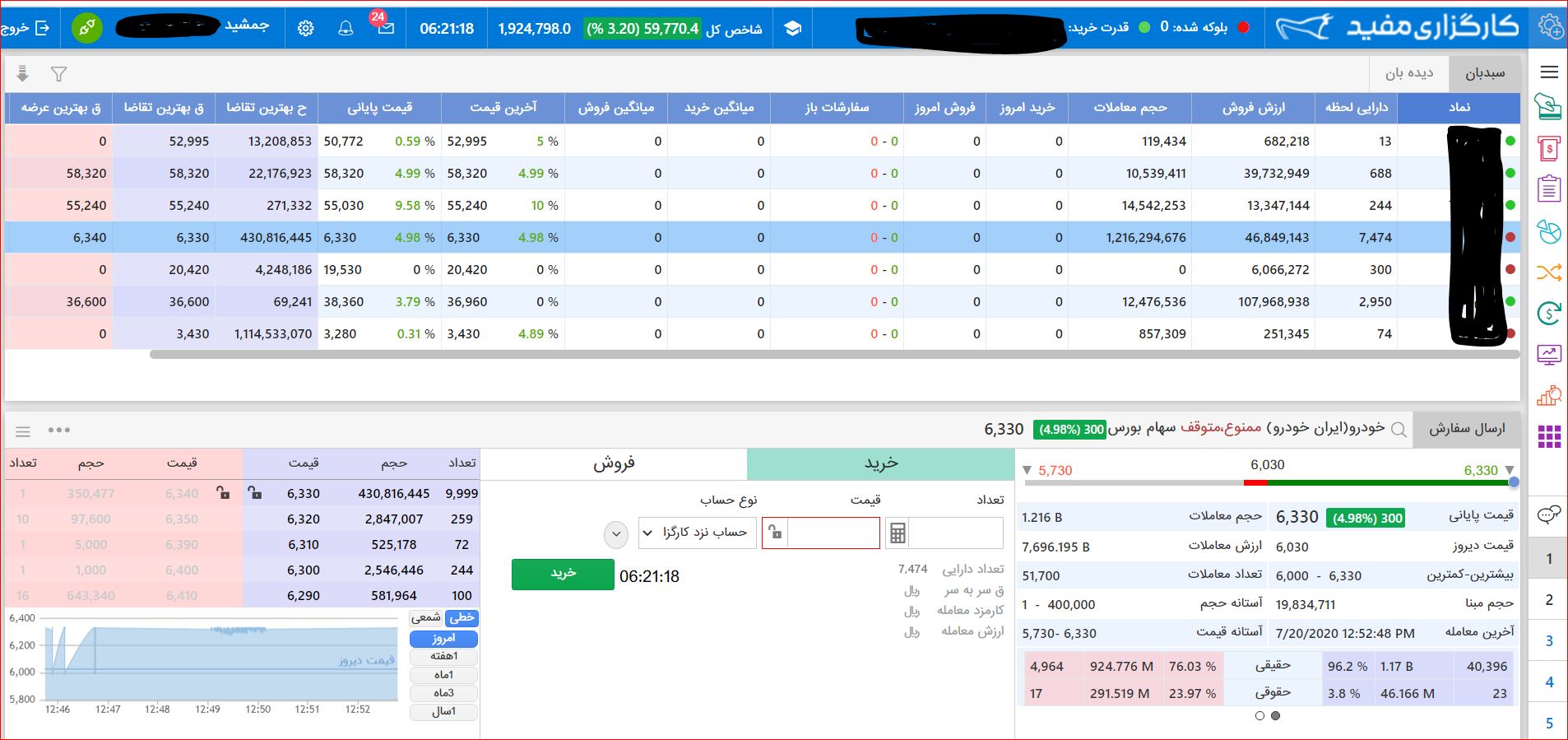Sort by آخرین قیمت column header
The image size is (1568, 740).
coord(503,108)
